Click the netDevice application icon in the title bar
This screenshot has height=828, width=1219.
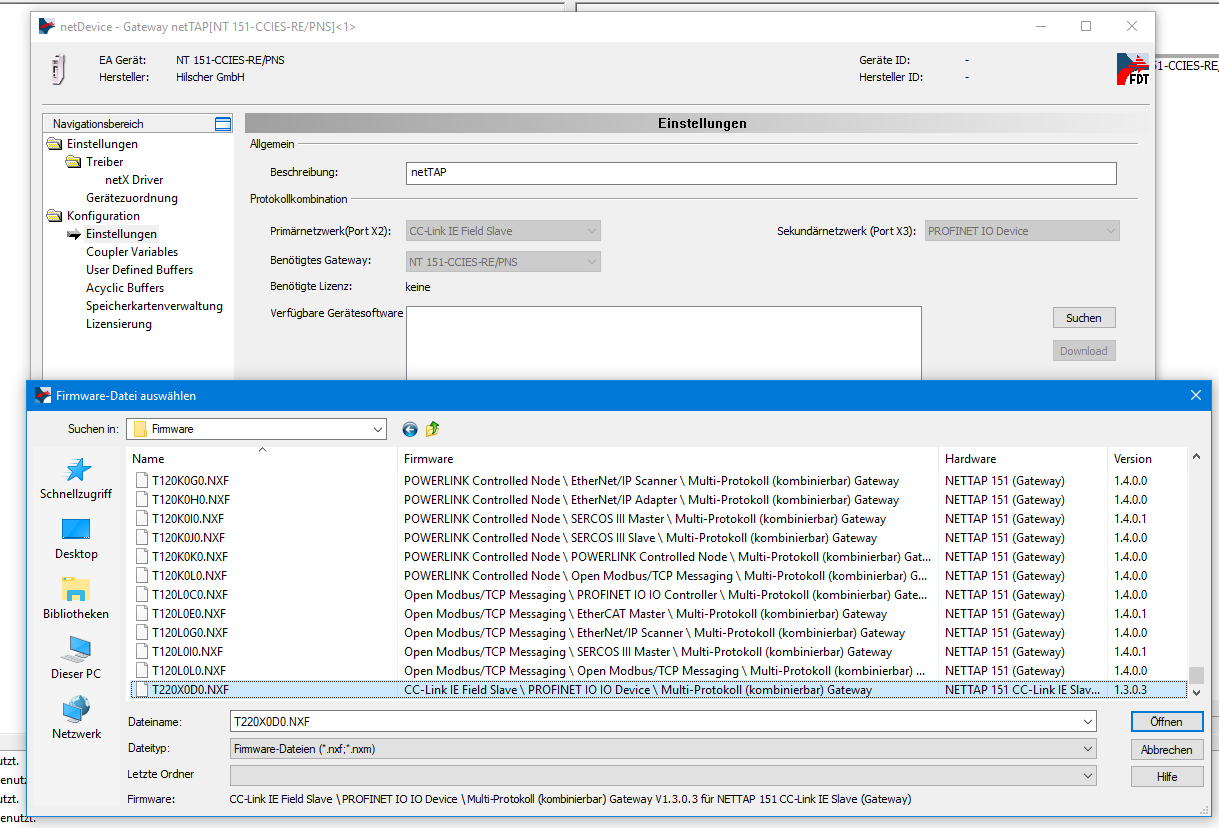pos(47,26)
